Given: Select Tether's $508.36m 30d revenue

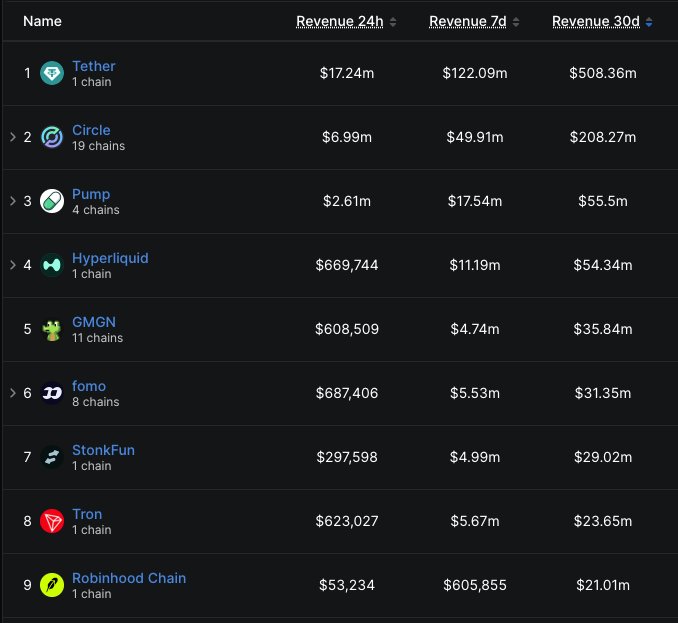Looking at the screenshot, I should [602, 73].
